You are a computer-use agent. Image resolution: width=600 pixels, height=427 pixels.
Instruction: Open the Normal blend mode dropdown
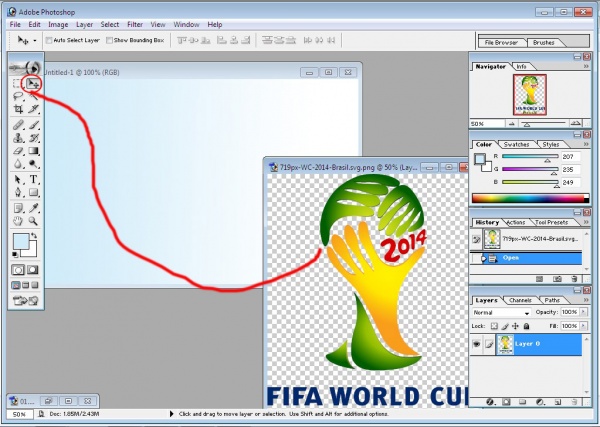pos(501,313)
